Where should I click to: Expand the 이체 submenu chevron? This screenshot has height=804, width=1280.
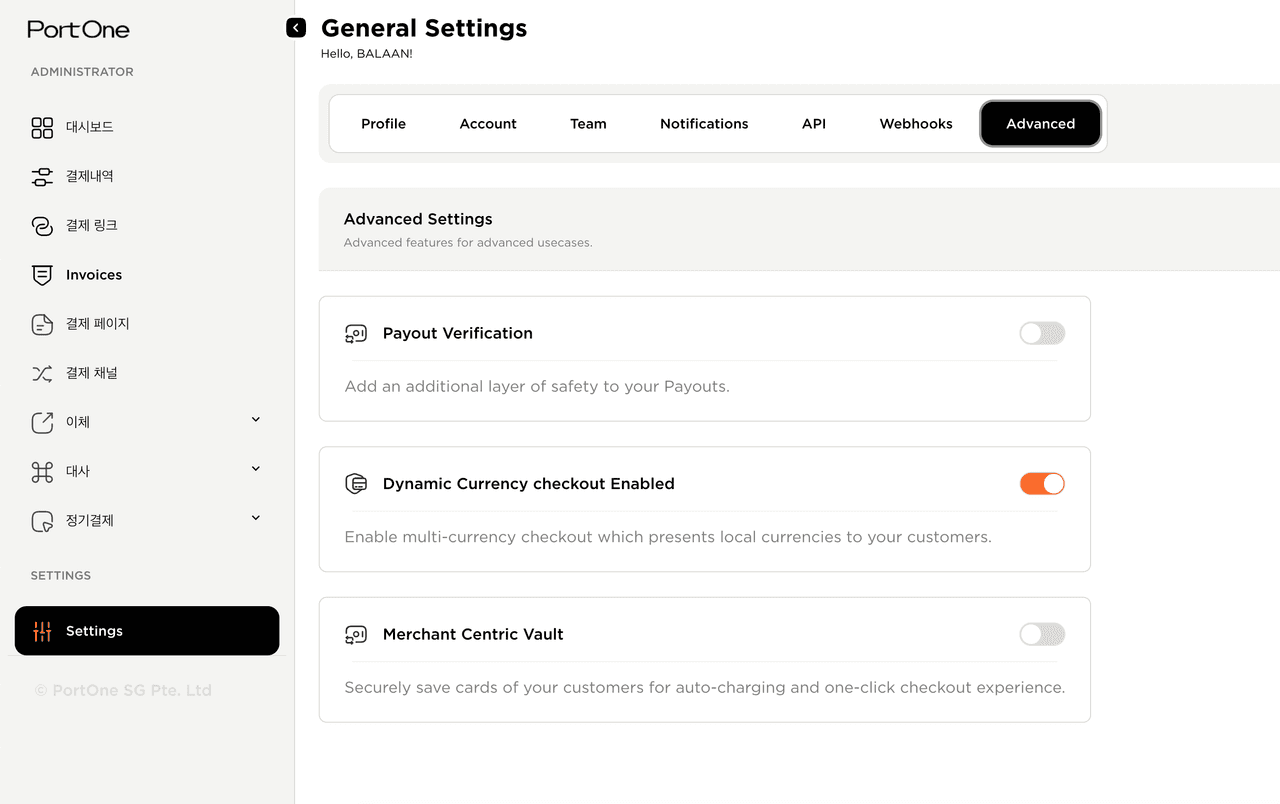256,420
